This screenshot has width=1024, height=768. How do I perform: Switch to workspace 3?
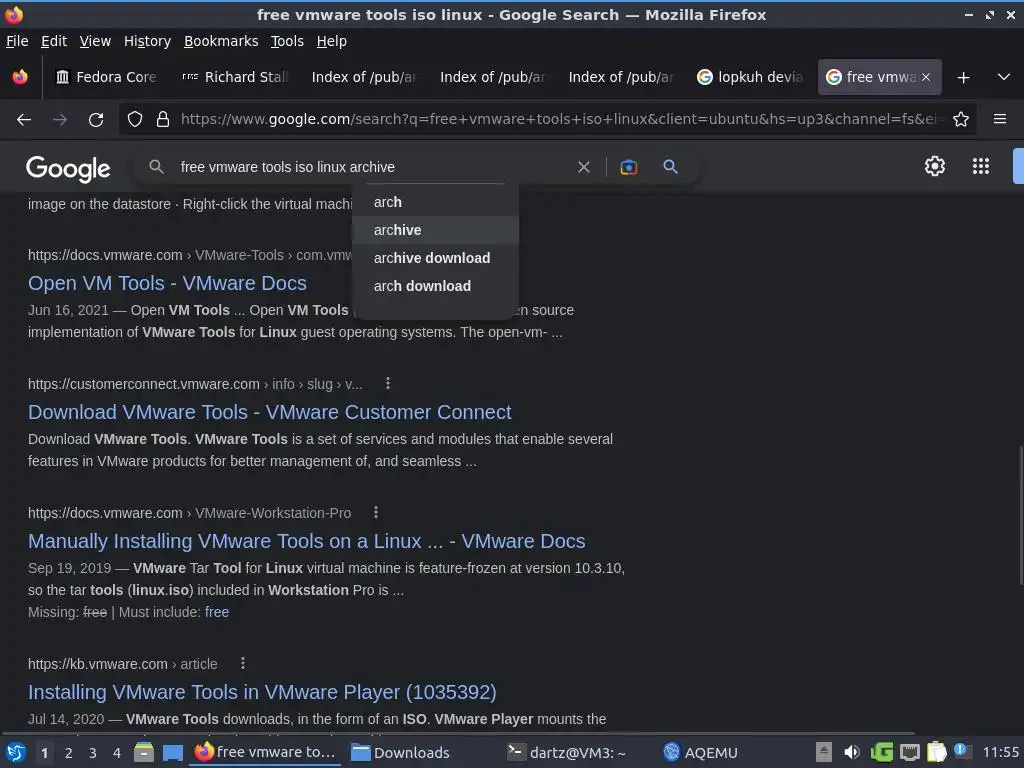[x=93, y=753]
